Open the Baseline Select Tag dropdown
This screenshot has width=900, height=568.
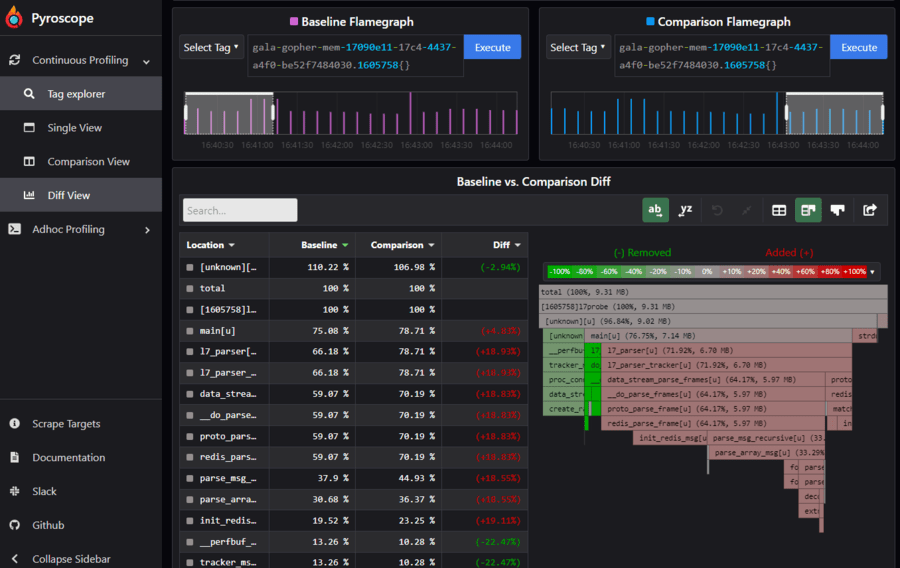(211, 47)
